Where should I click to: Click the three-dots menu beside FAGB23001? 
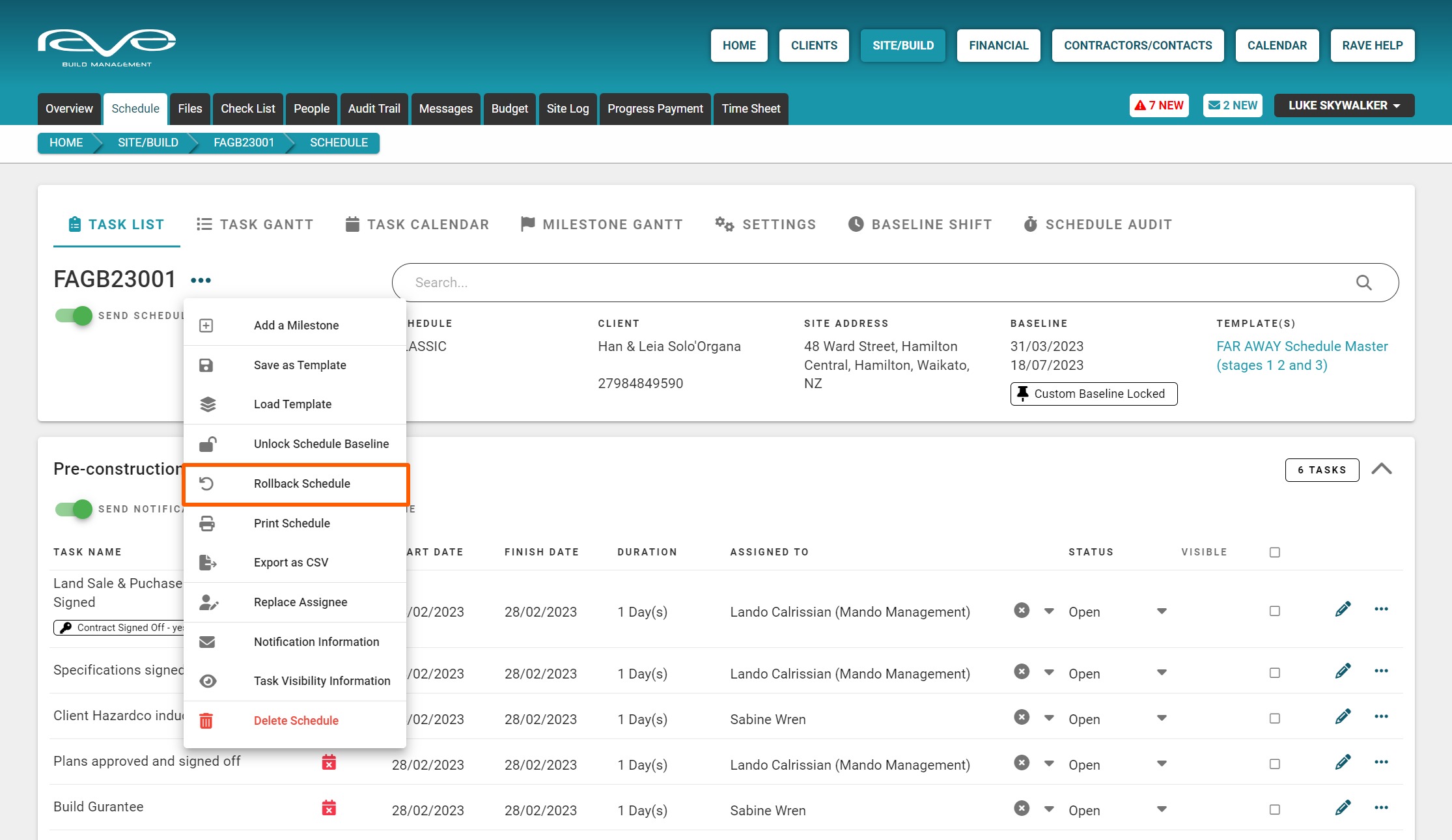click(201, 281)
